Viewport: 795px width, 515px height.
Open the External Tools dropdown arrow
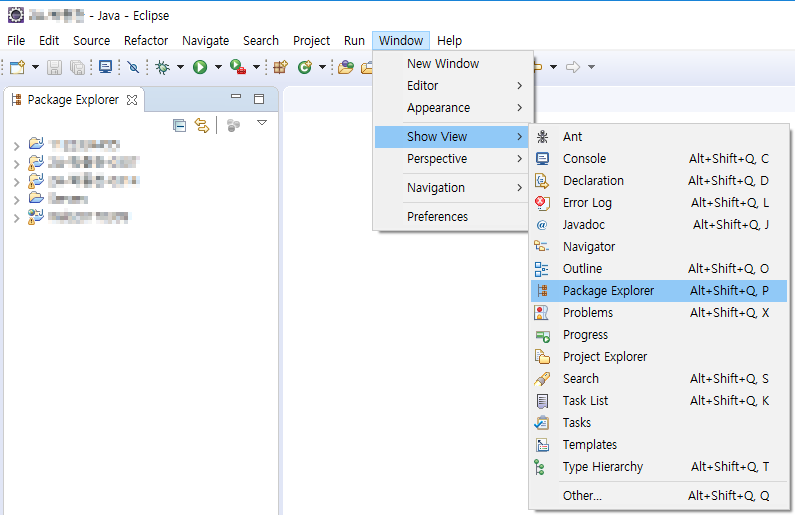pos(256,67)
